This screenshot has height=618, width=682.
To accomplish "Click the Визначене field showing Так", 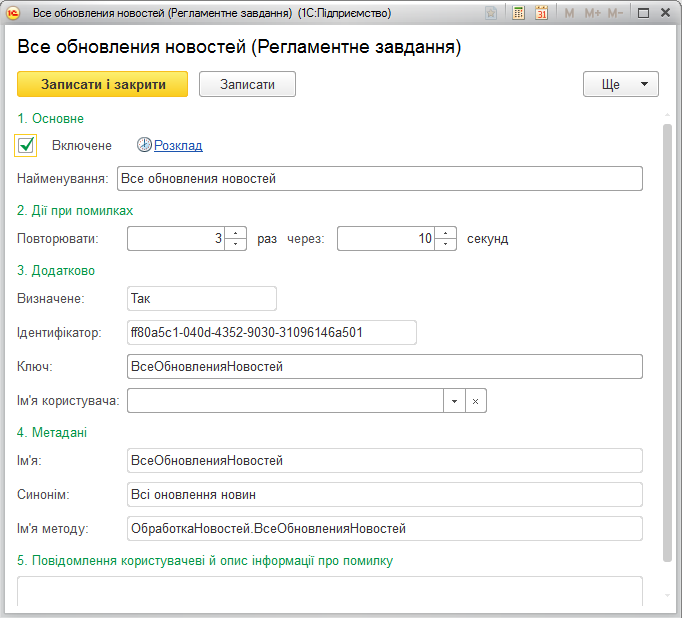I will tap(202, 298).
